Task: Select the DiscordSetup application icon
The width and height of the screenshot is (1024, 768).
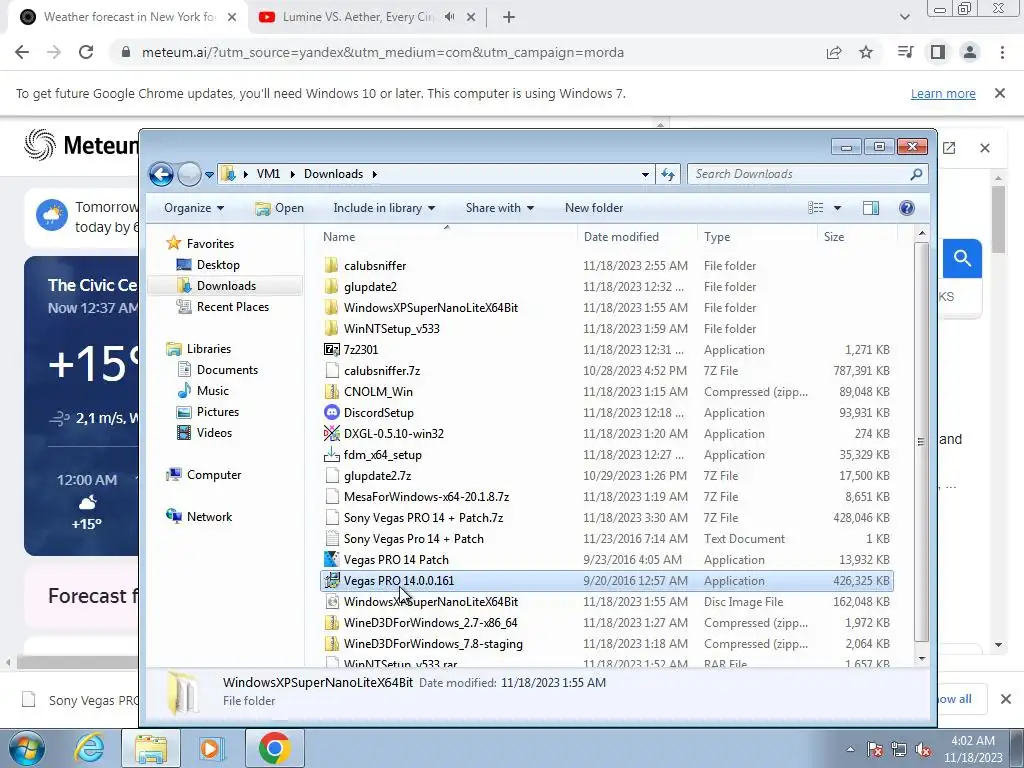Action: click(x=332, y=413)
